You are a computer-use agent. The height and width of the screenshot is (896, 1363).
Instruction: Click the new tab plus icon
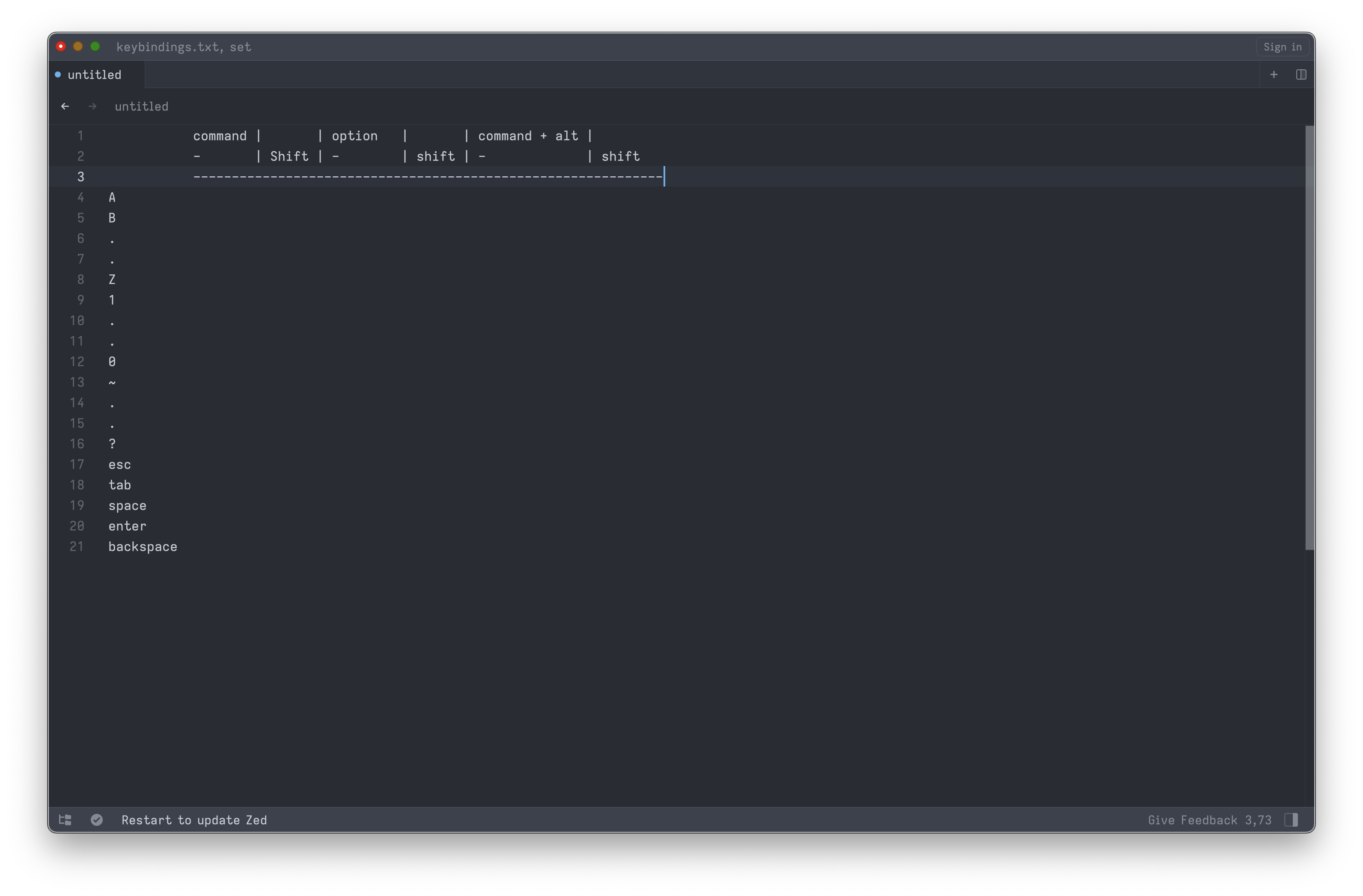pyautogui.click(x=1274, y=74)
